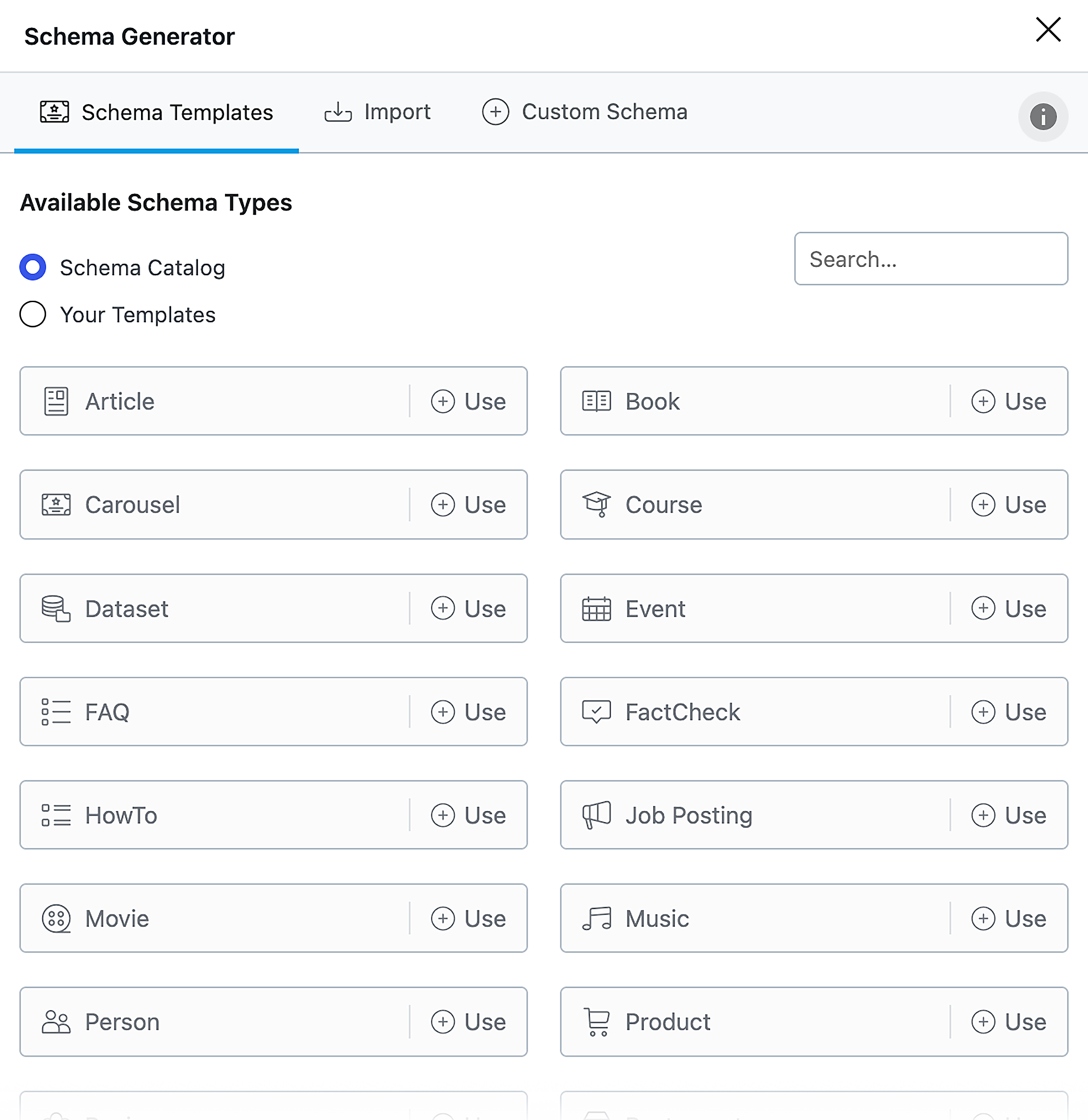This screenshot has height=1120, width=1088.
Task: Click the Article schema newspaper icon
Action: tap(56, 401)
